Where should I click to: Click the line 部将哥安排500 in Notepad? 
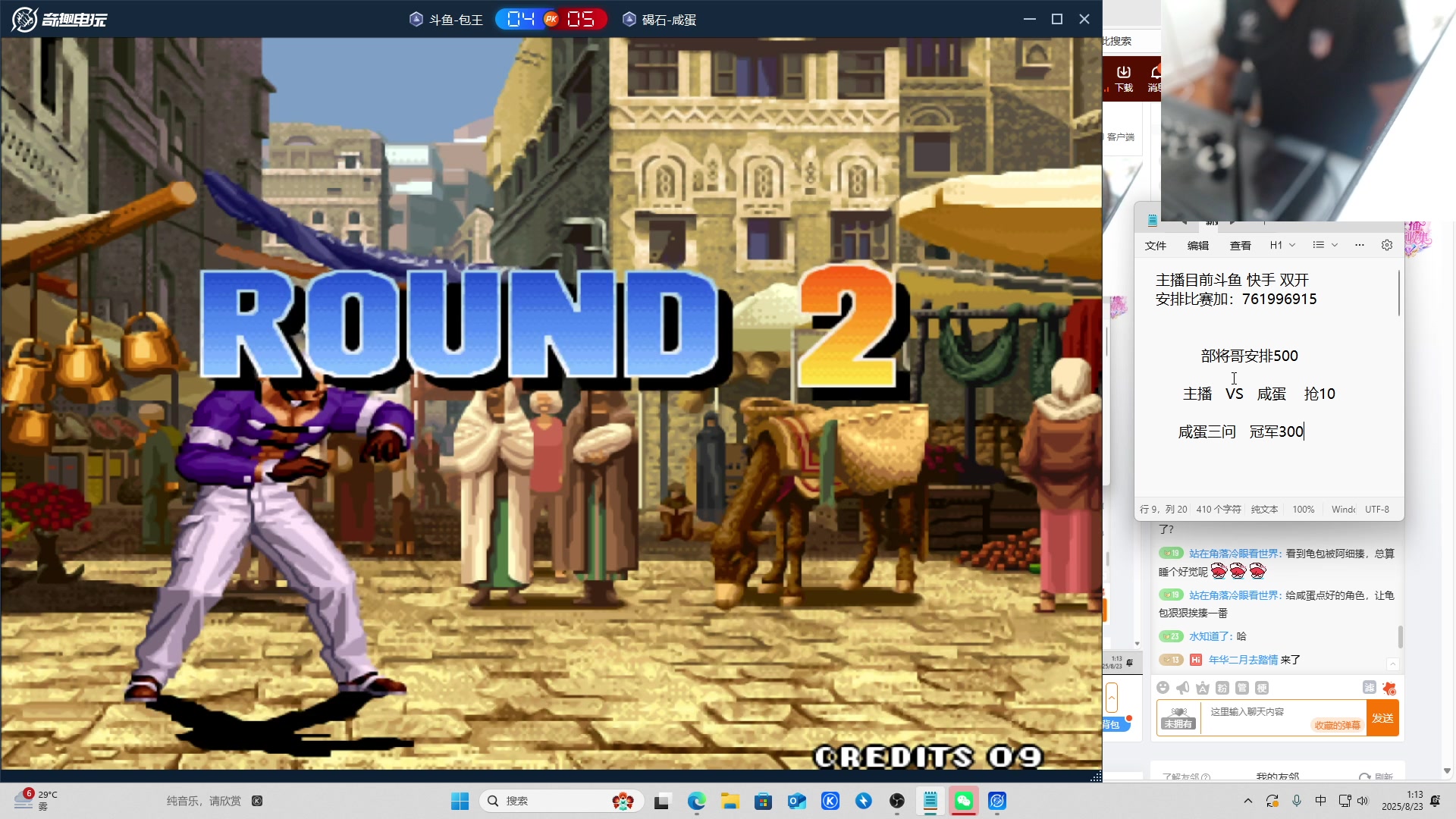point(1250,356)
